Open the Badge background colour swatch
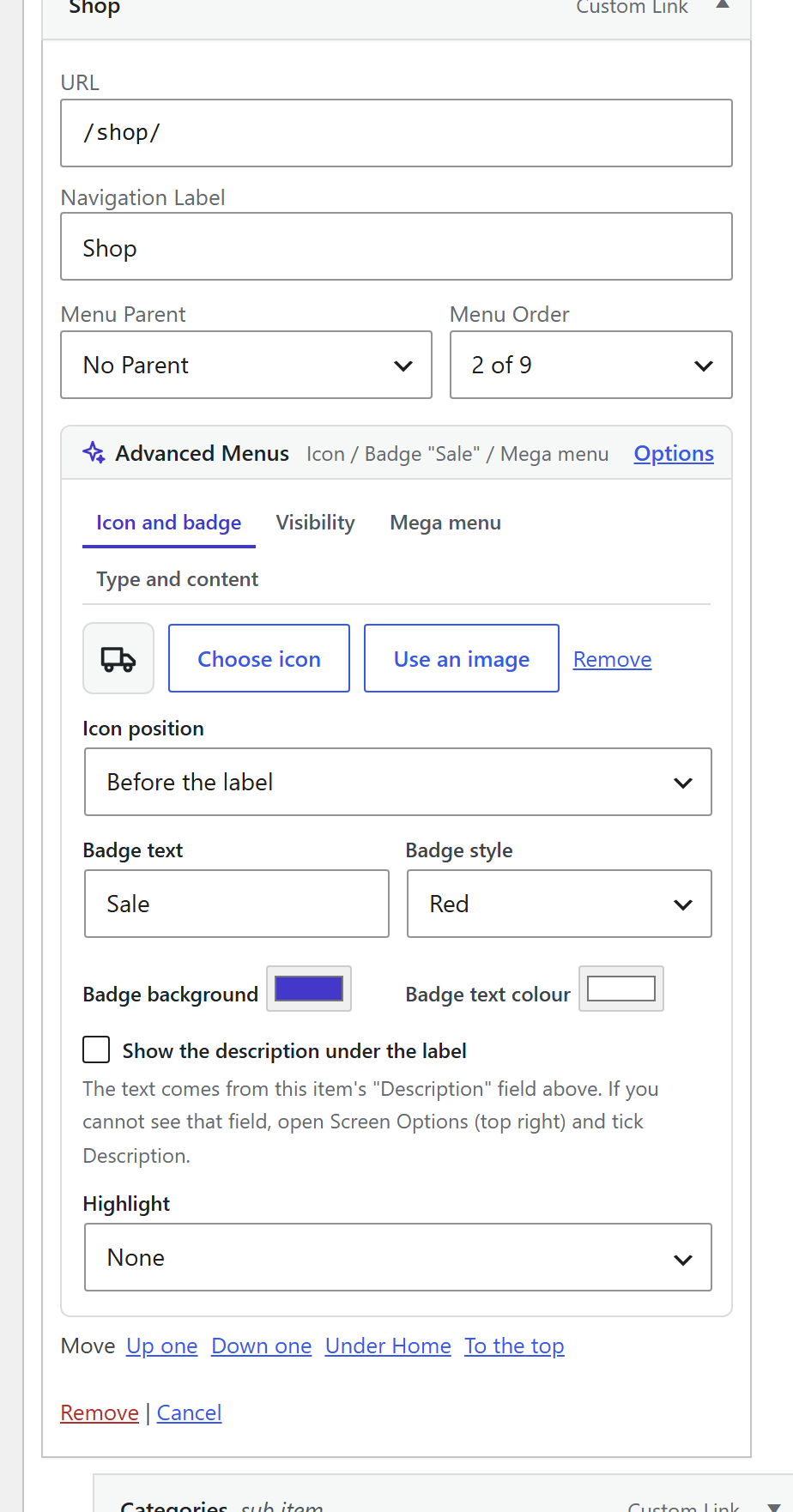Screen dimensions: 793x1512 pos(309,989)
